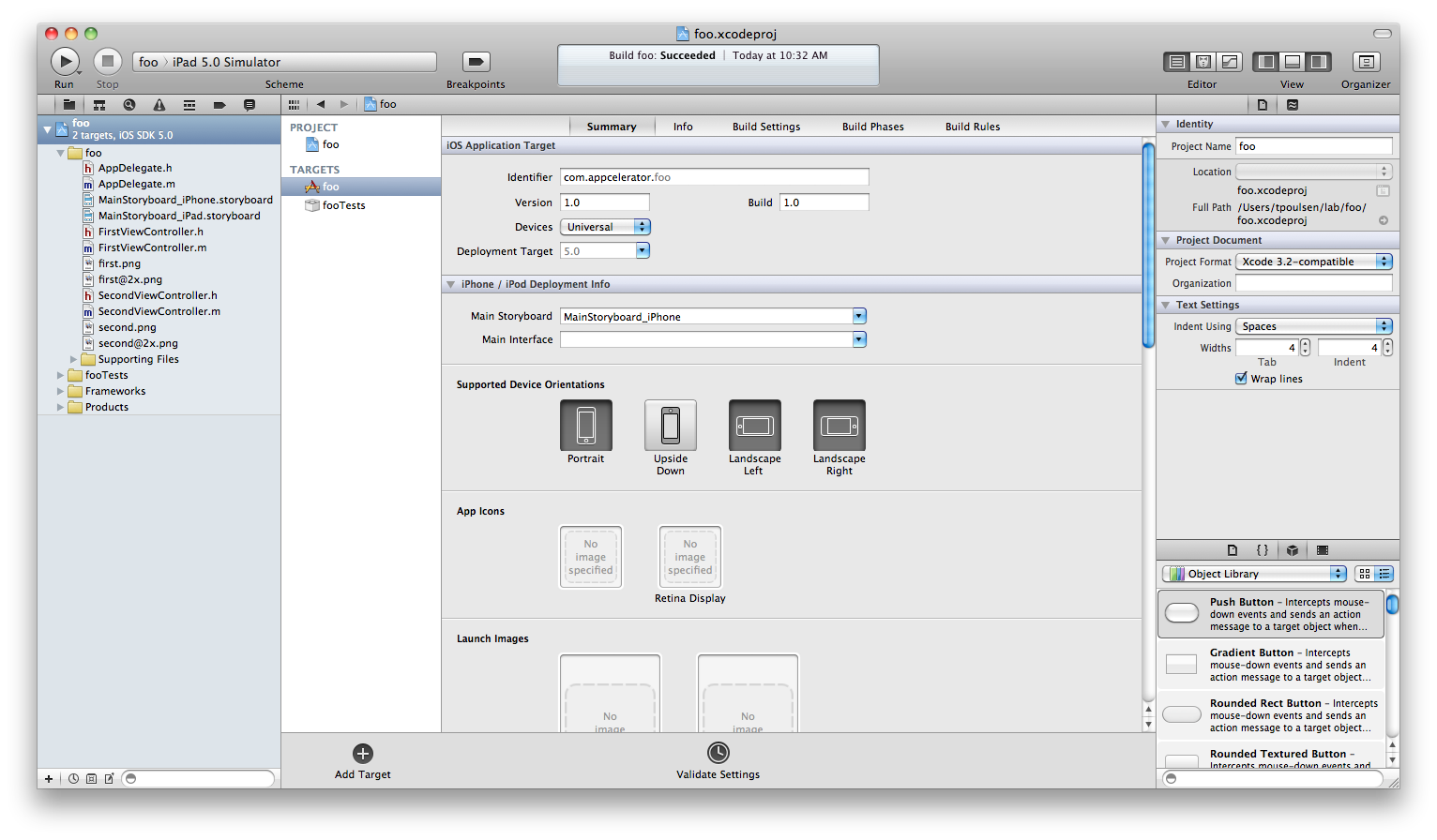
Task: Toggle the Landscape Right orientation
Action: (x=840, y=426)
